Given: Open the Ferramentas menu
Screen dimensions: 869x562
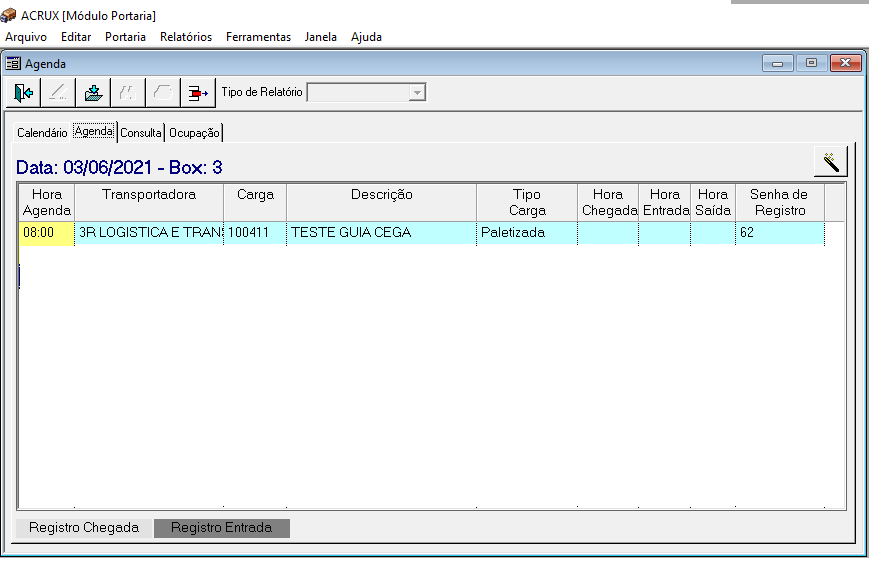Looking at the screenshot, I should [x=258, y=37].
